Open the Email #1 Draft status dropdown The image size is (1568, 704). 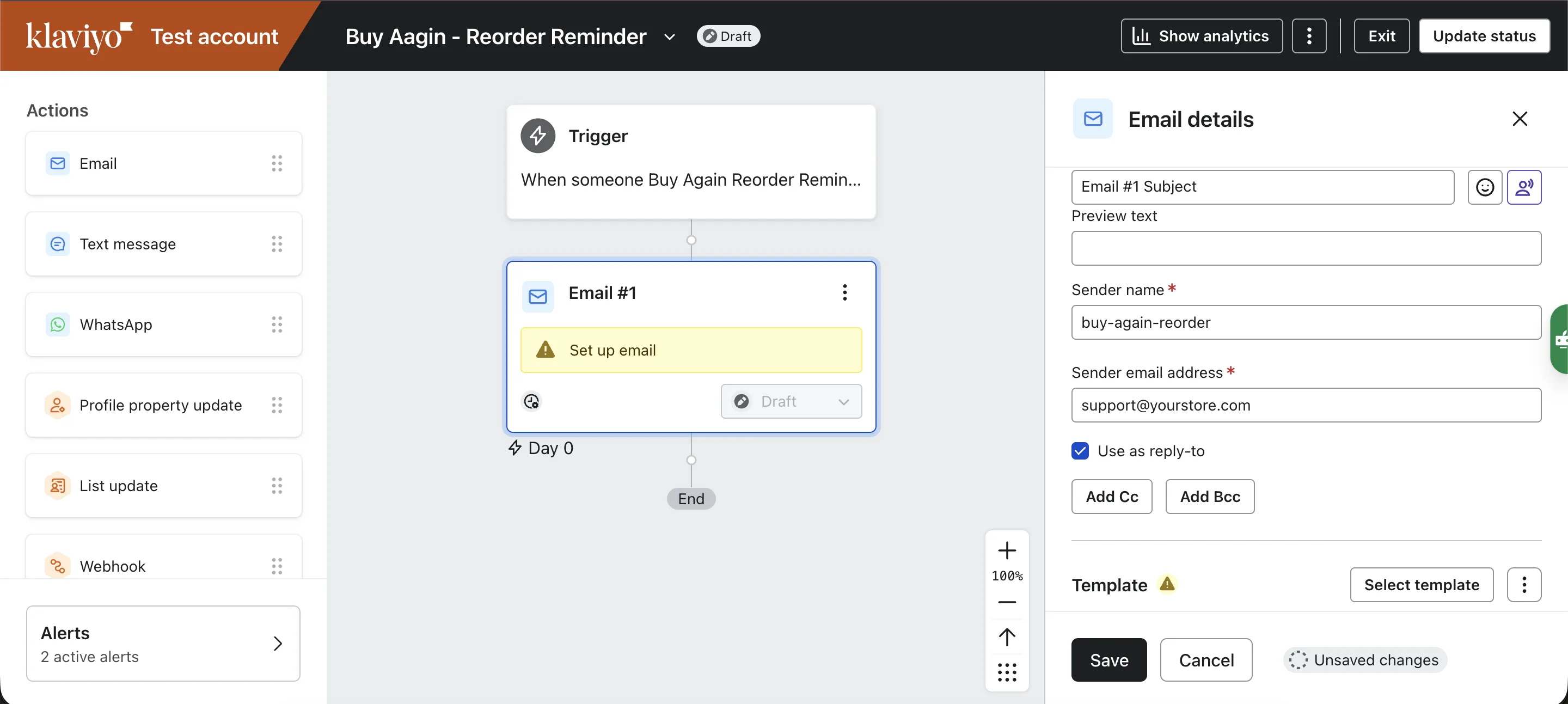pyautogui.click(x=791, y=402)
